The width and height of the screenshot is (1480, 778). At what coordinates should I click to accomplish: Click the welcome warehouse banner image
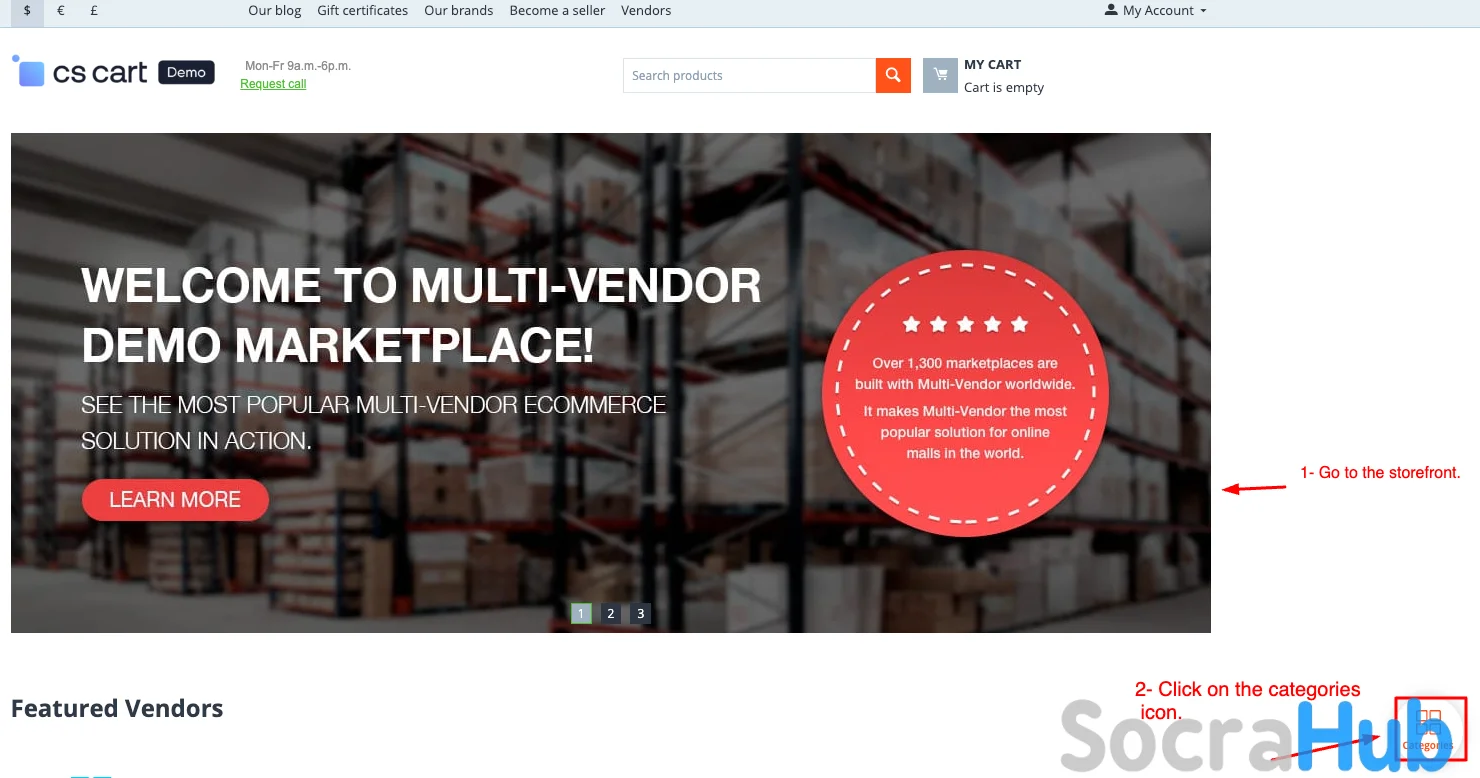611,383
